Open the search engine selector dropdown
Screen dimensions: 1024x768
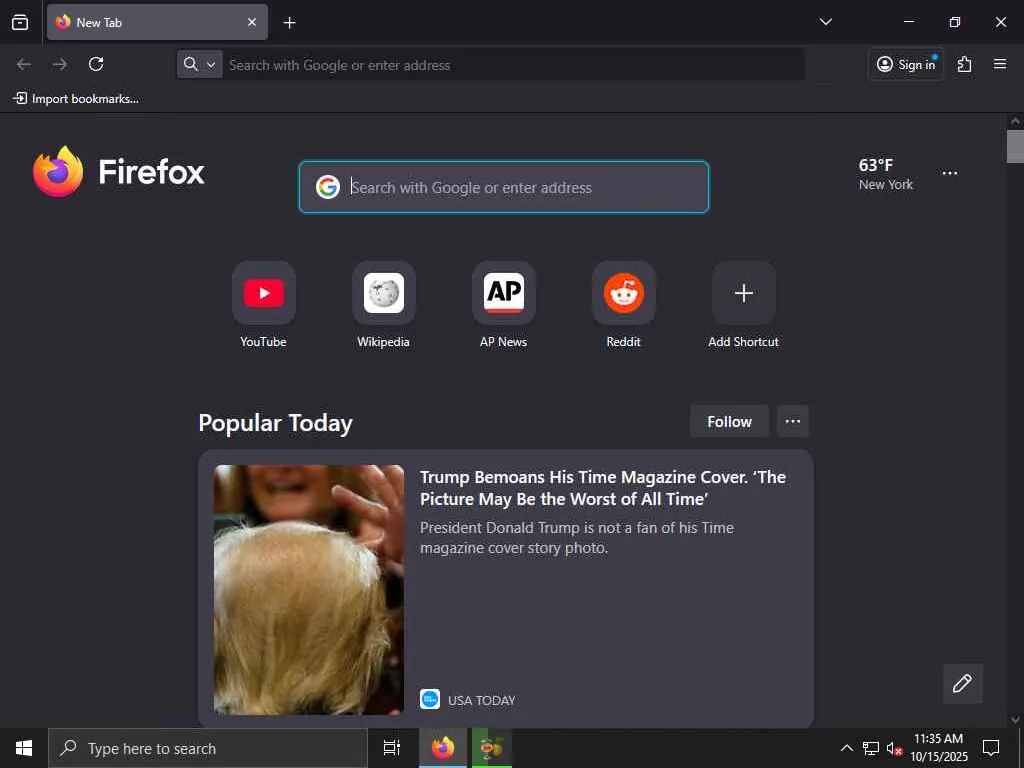pos(200,64)
